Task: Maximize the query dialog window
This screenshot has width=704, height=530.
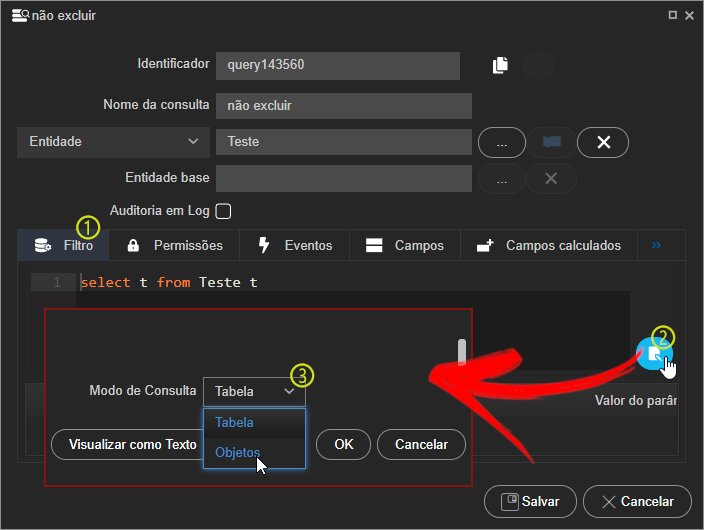Action: [672, 15]
